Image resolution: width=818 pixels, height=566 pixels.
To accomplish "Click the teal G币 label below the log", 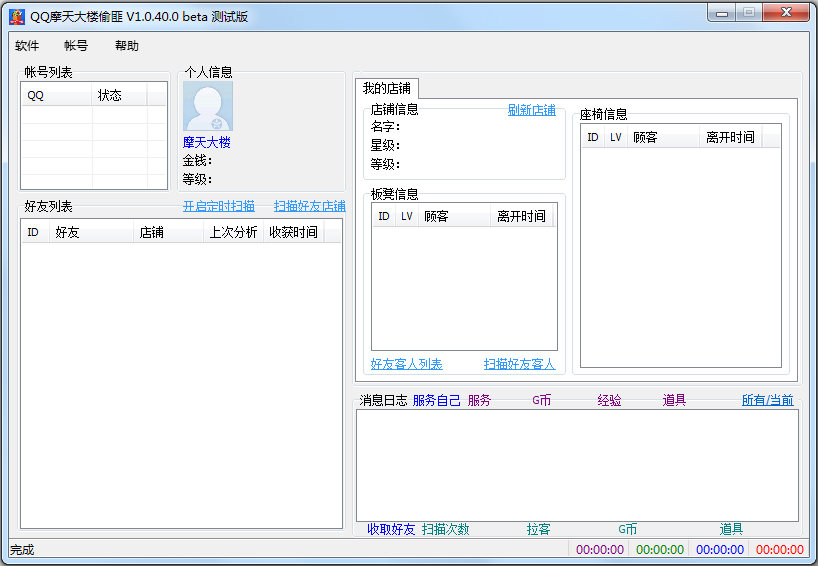I will pos(628,529).
